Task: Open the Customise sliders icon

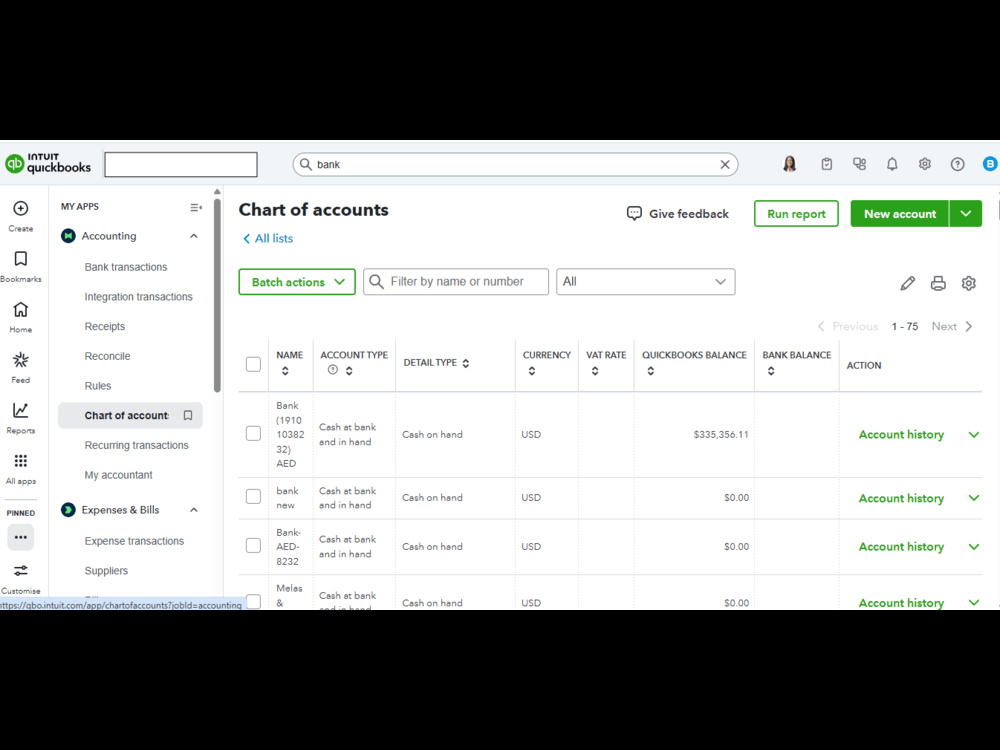Action: click(20, 570)
